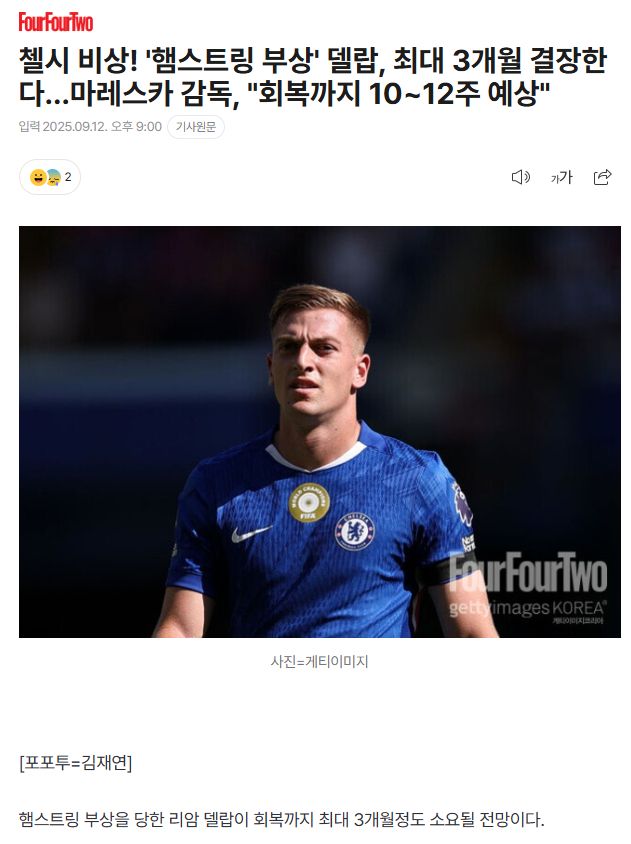Click the FourFourTwo watermark on photo

(x=528, y=572)
